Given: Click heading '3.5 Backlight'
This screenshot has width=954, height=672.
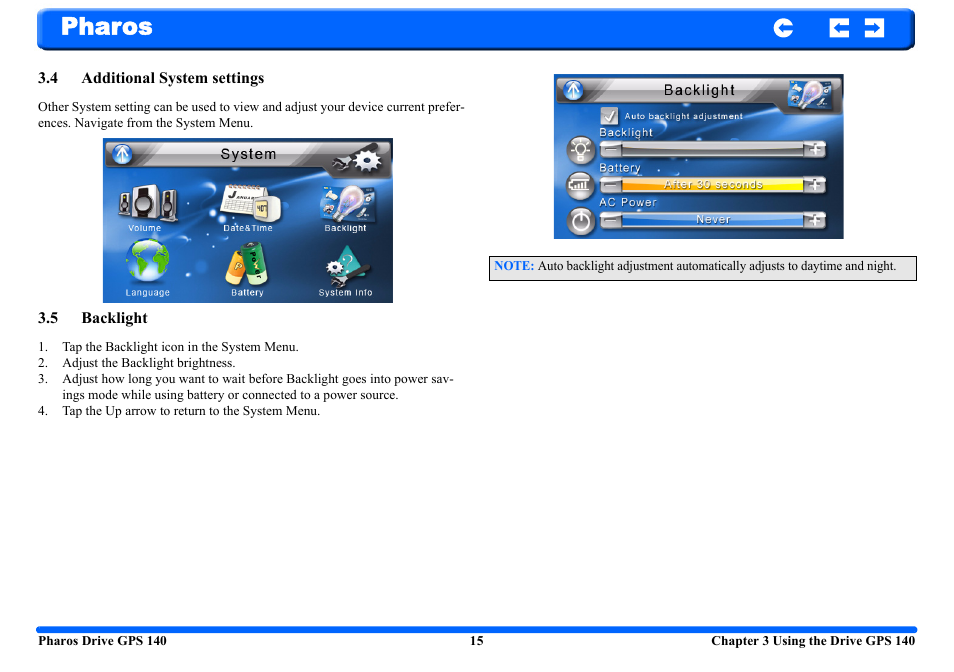Looking at the screenshot, I should pos(92,318).
